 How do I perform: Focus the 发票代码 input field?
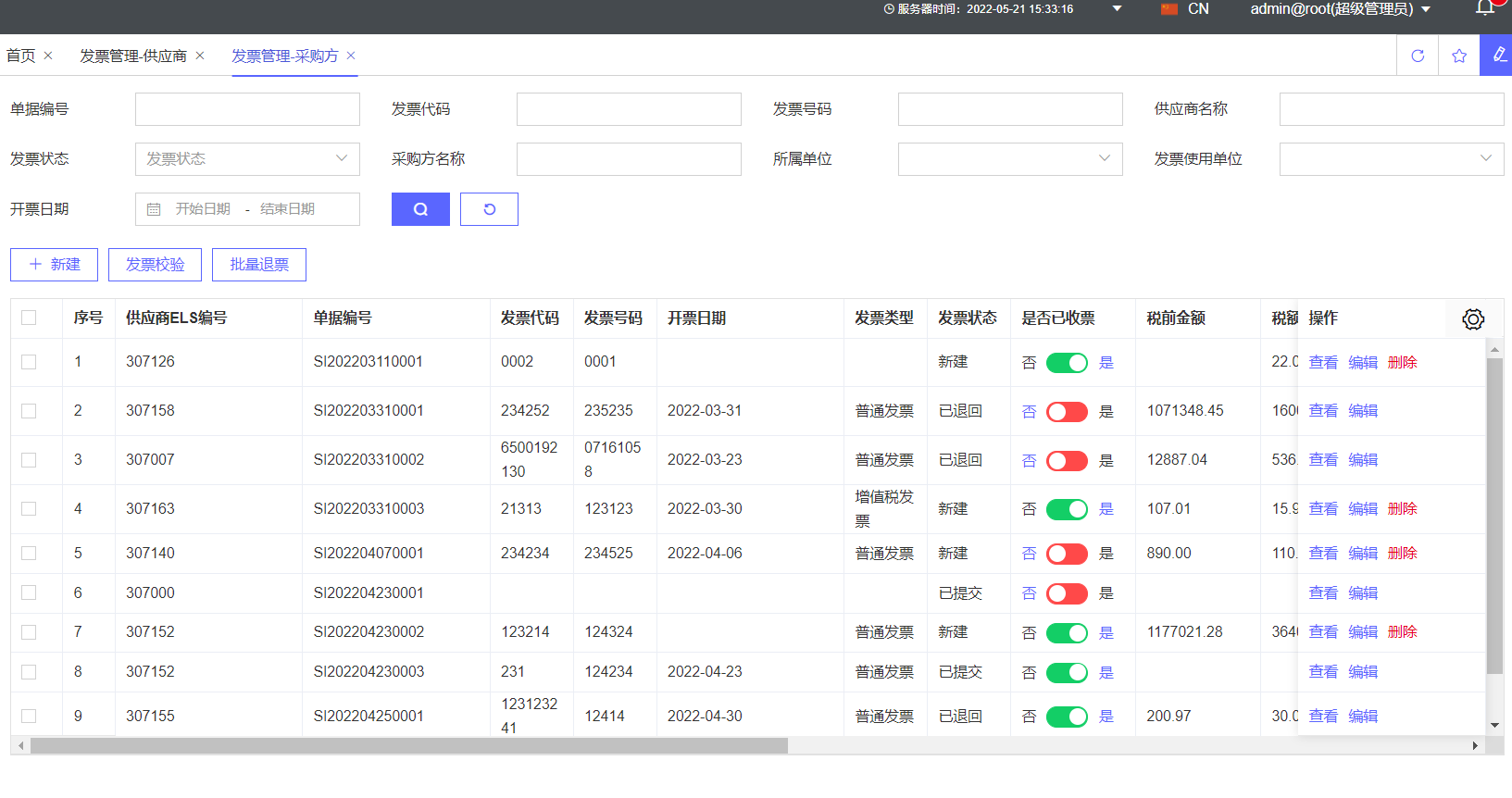tap(629, 109)
